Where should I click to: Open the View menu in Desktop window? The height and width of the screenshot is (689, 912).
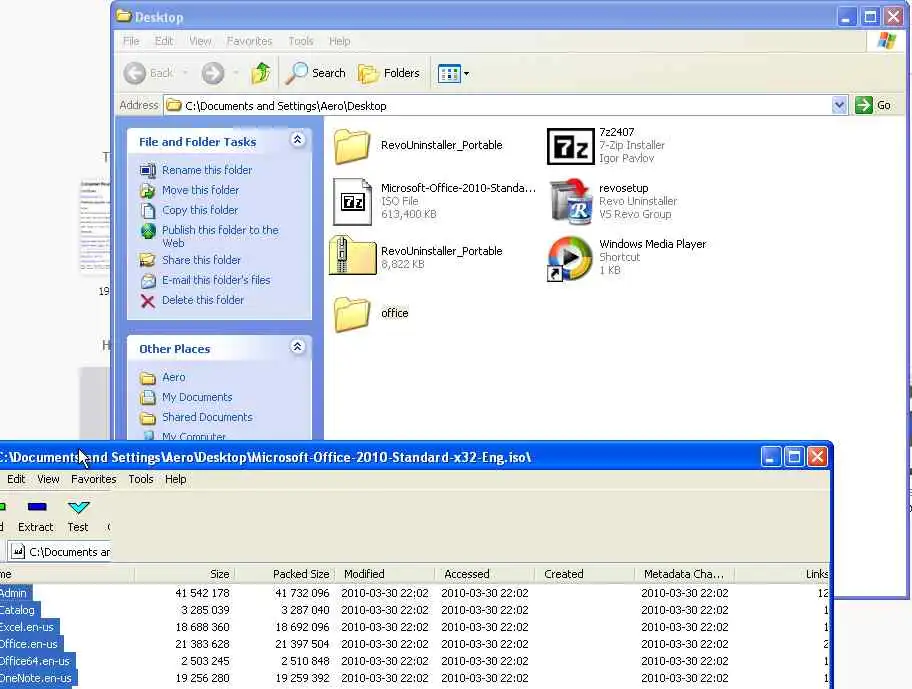click(x=200, y=41)
